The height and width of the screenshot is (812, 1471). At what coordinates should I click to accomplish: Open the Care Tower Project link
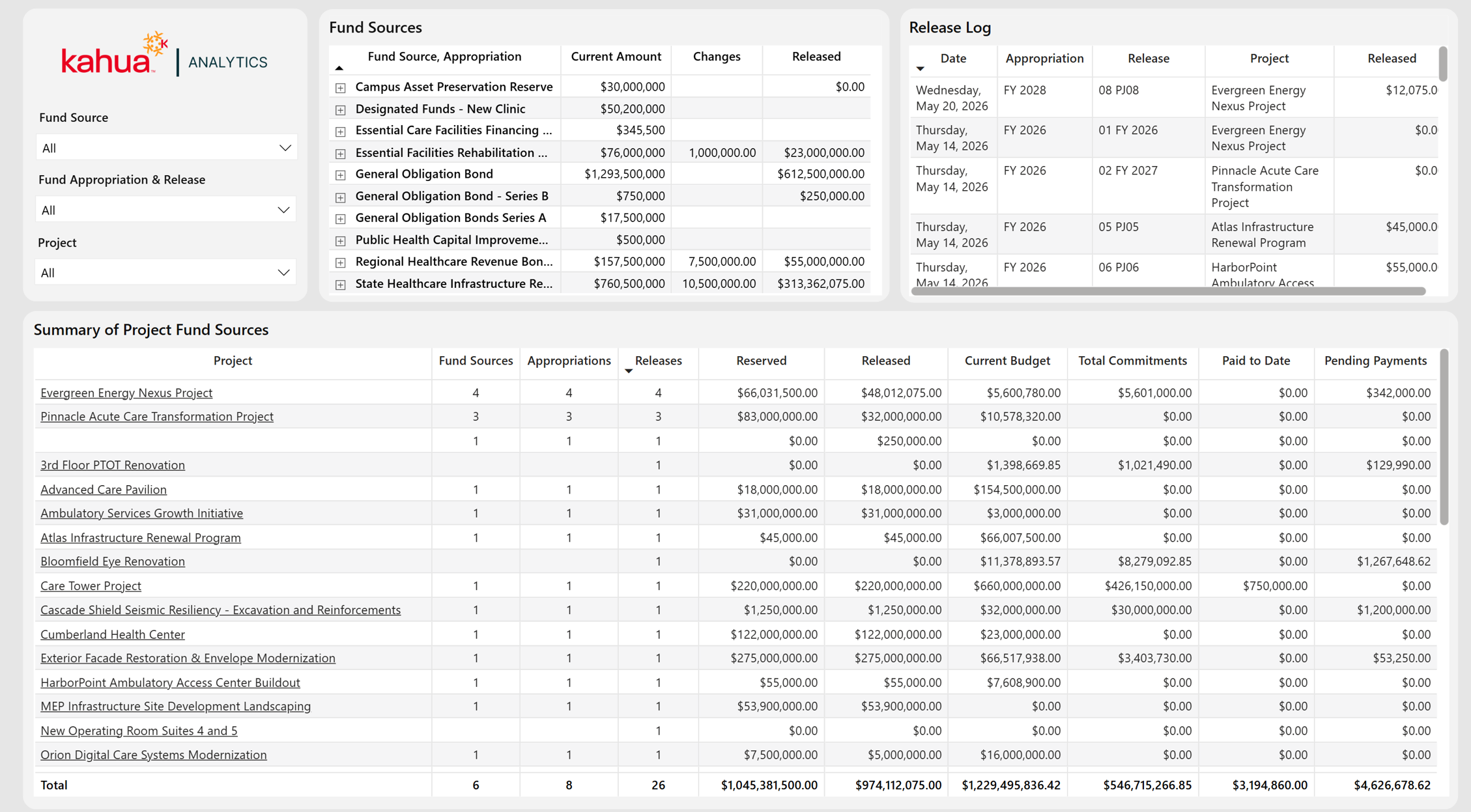pyautogui.click(x=91, y=585)
